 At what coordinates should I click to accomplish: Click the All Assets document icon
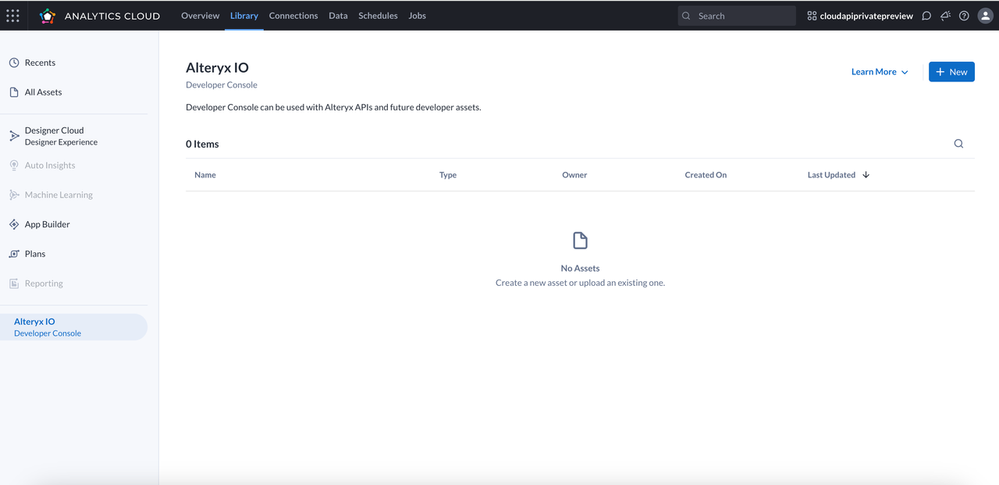coord(14,92)
